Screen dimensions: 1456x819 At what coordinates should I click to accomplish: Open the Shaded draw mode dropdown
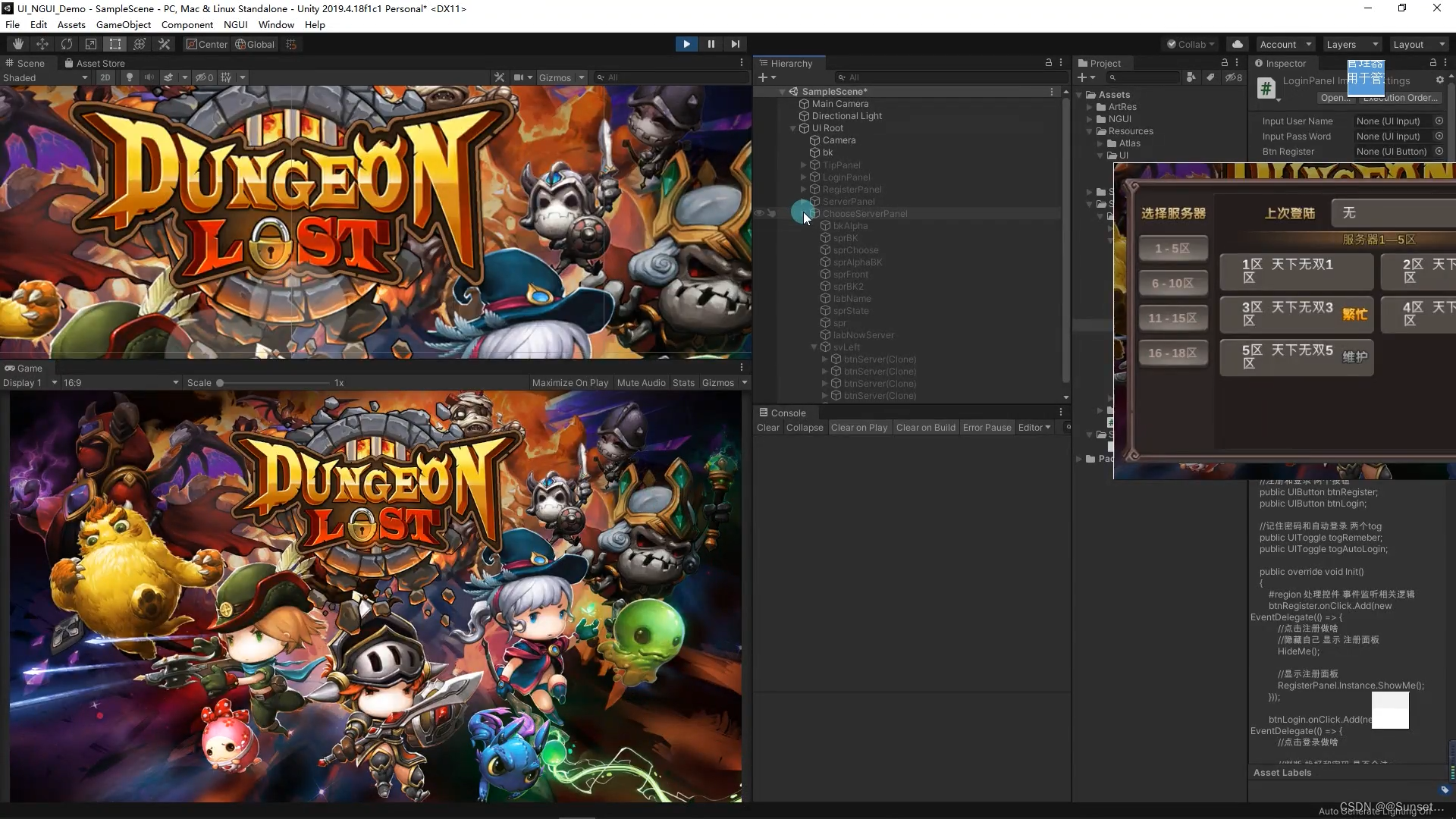(x=45, y=77)
